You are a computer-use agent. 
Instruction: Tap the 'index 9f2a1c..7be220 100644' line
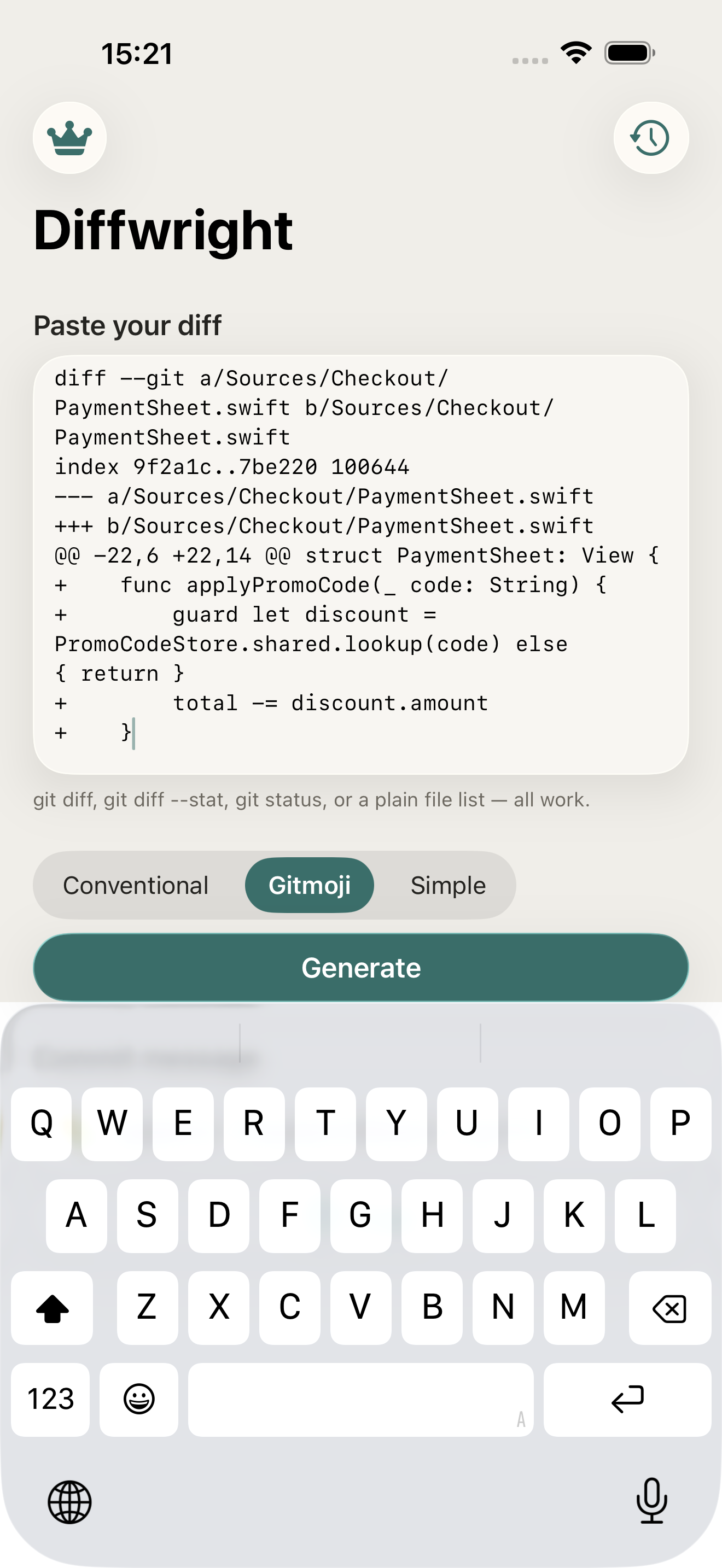232,466
